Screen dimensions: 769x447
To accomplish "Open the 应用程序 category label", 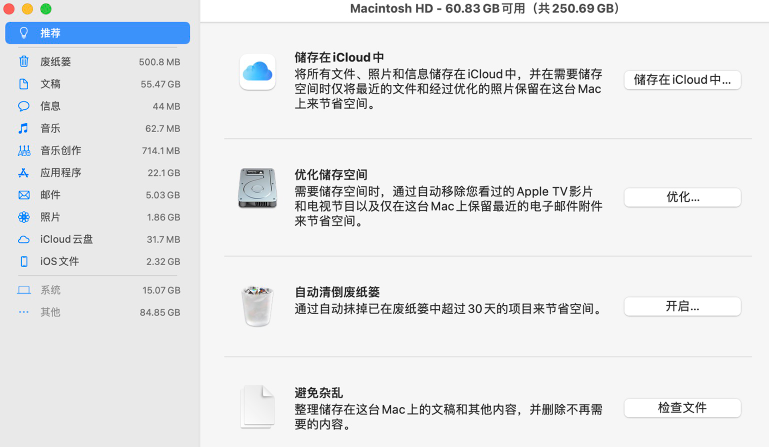I will pos(60,173).
